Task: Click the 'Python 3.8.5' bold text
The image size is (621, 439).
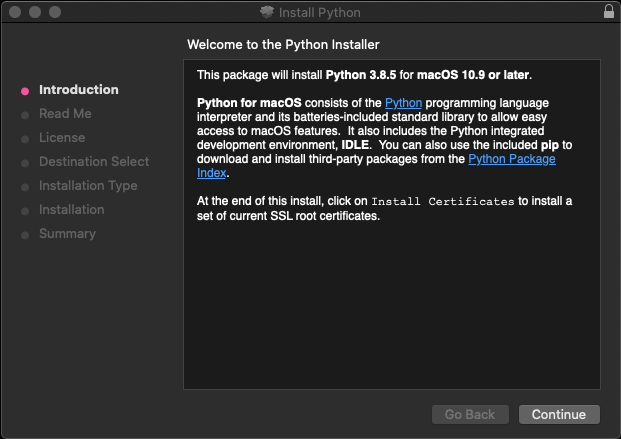Action: pyautogui.click(x=361, y=75)
